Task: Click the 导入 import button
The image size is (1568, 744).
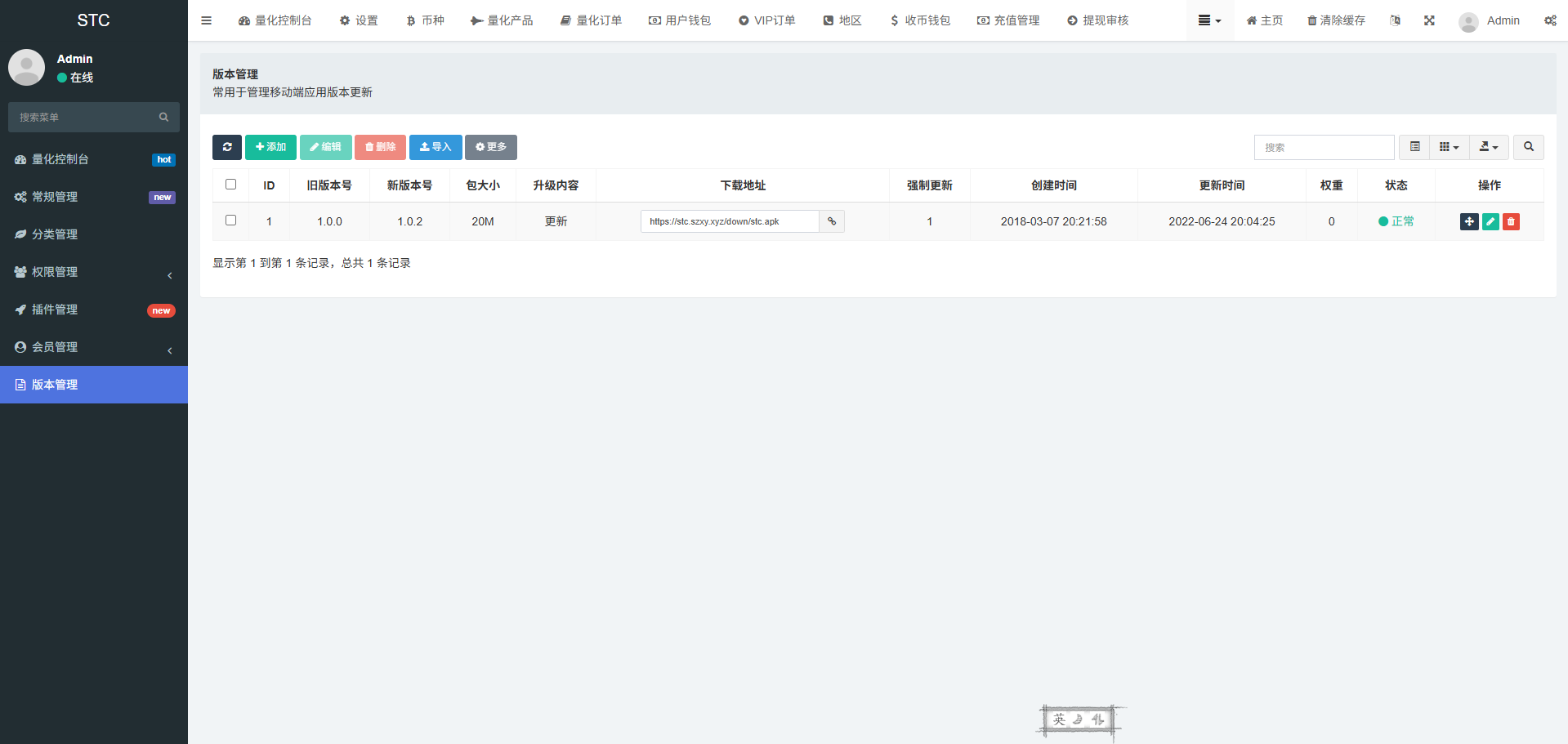Action: 436,147
